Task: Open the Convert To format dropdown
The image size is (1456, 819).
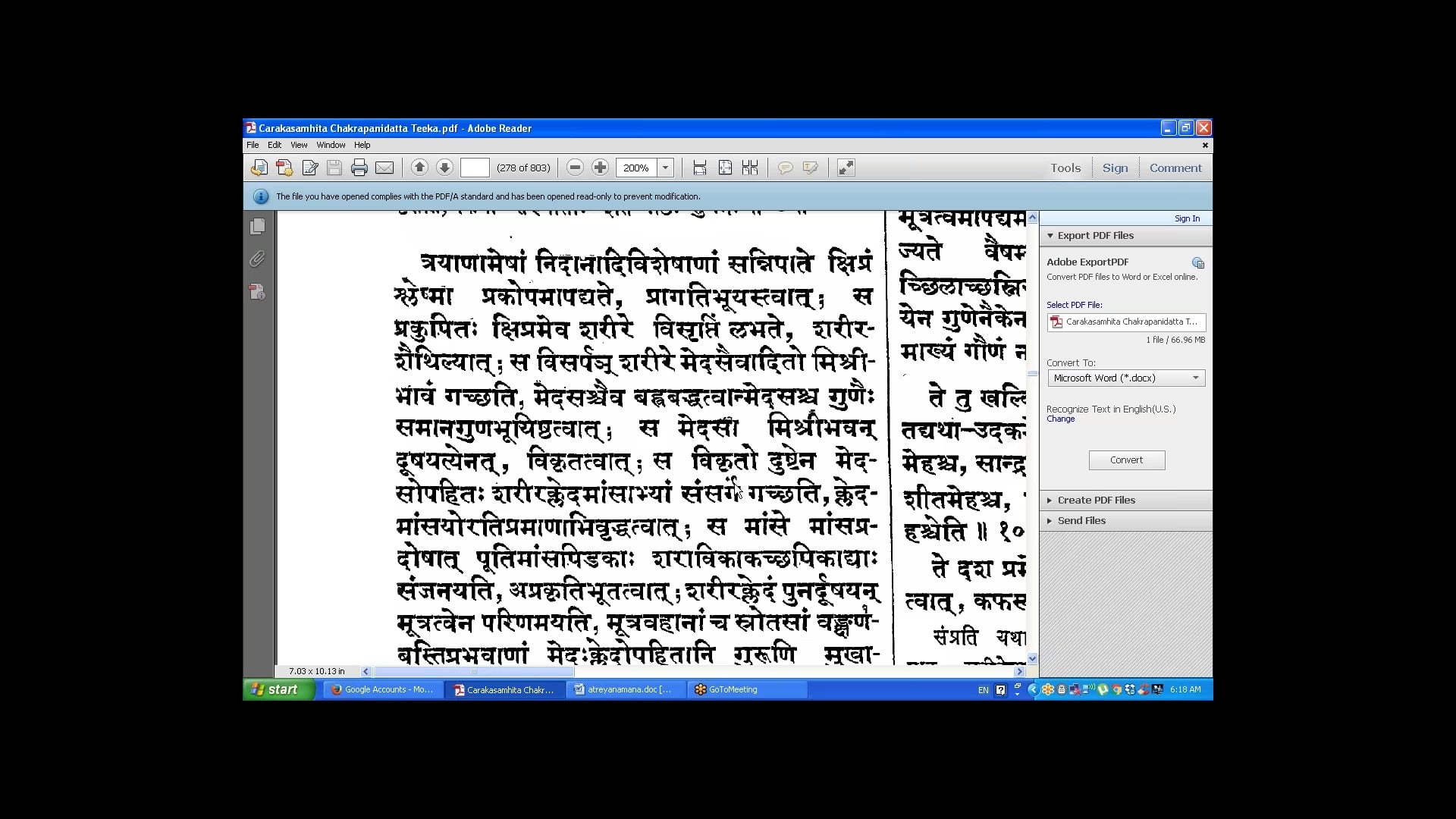Action: coord(1126,378)
